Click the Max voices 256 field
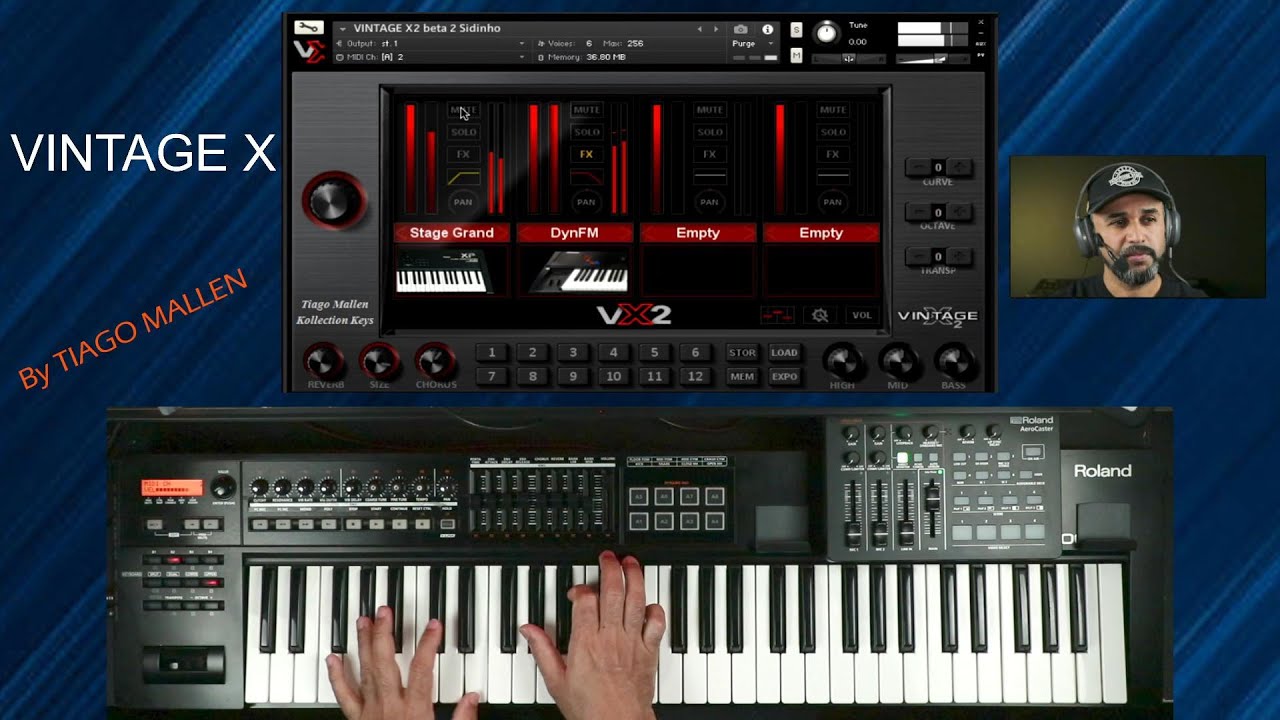1280x720 pixels. click(x=625, y=44)
